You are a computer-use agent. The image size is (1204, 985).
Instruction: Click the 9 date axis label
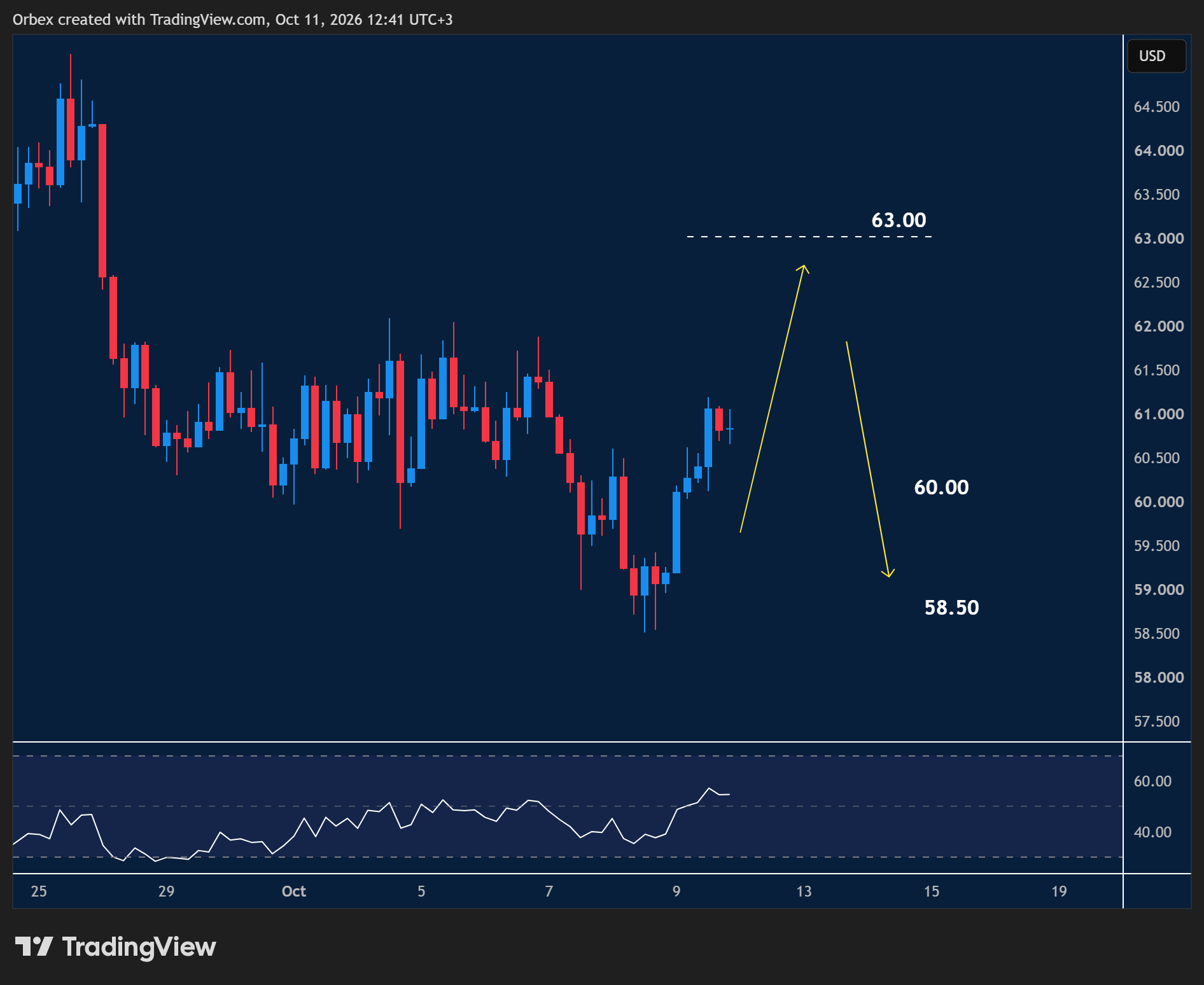click(676, 891)
